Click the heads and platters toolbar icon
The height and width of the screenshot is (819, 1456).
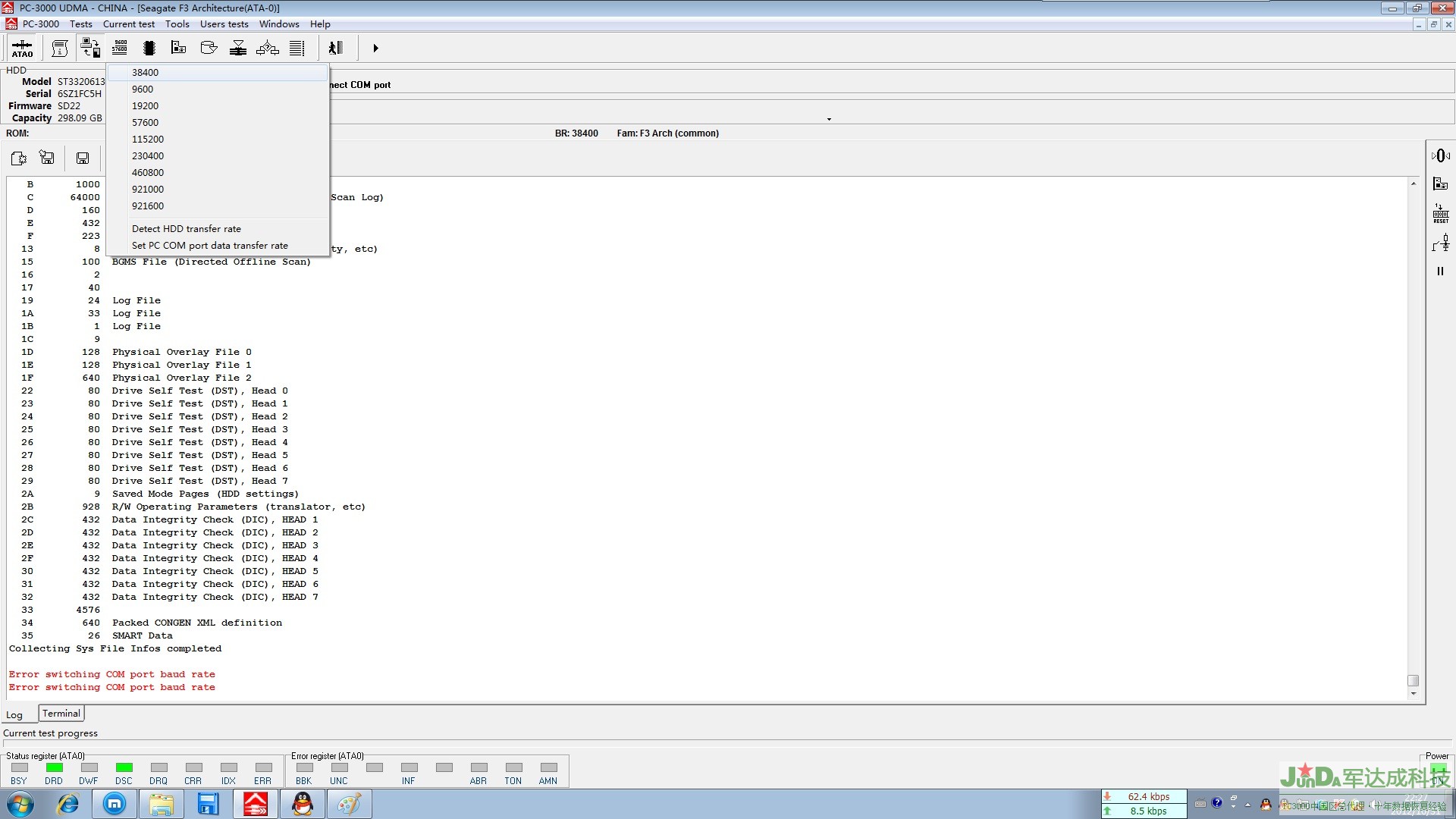[x=238, y=48]
